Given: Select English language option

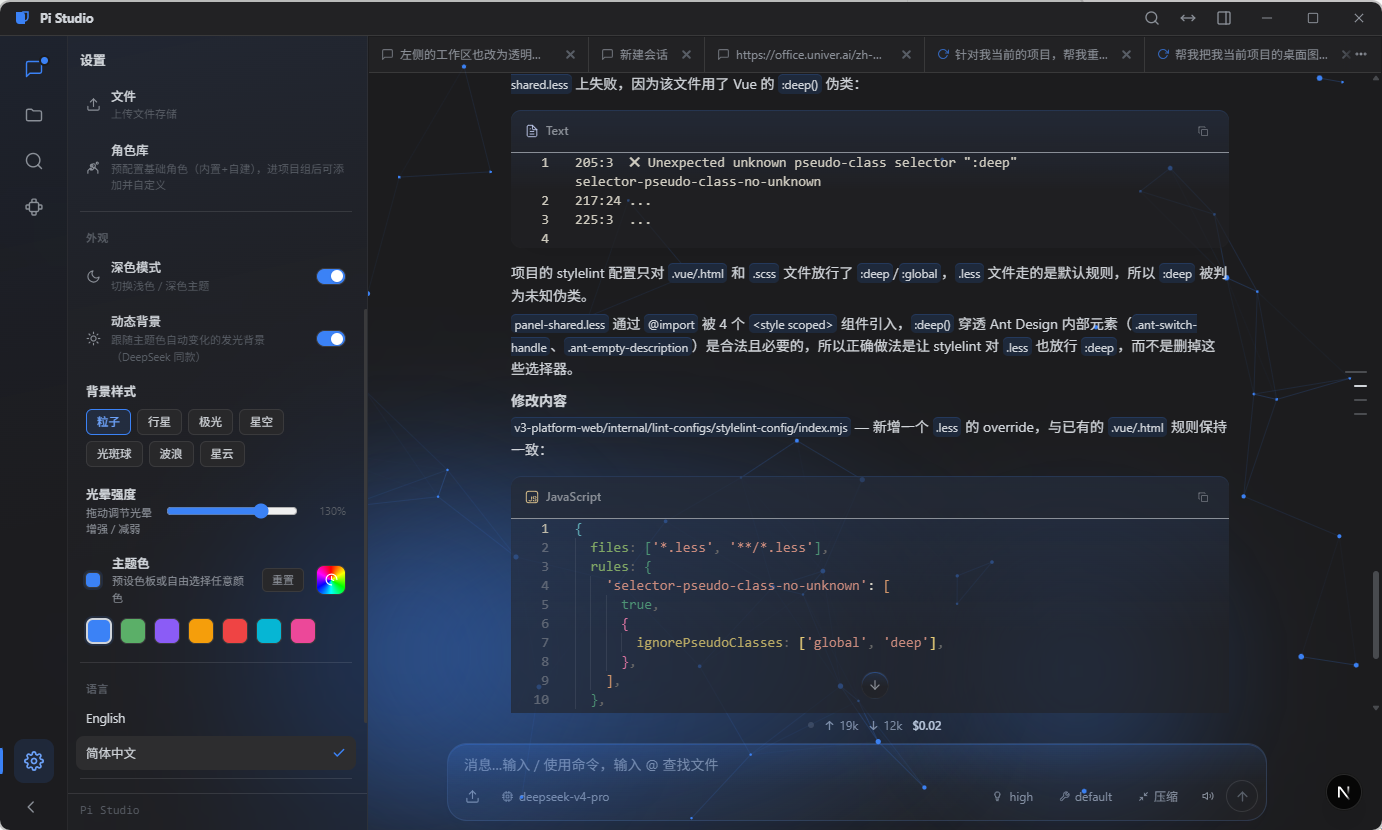Looking at the screenshot, I should coord(216,719).
